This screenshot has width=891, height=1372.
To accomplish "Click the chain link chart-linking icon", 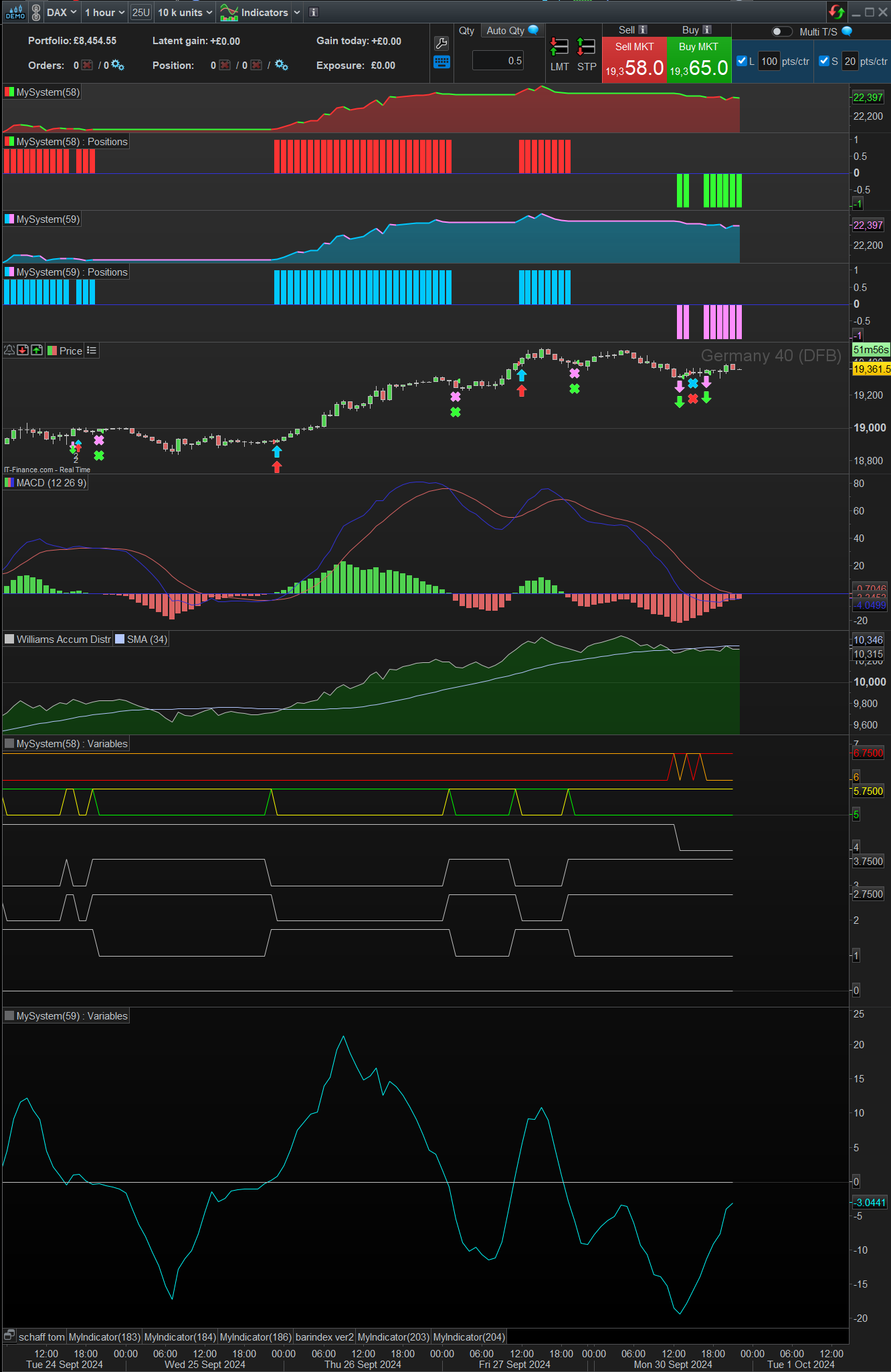I will point(36,12).
